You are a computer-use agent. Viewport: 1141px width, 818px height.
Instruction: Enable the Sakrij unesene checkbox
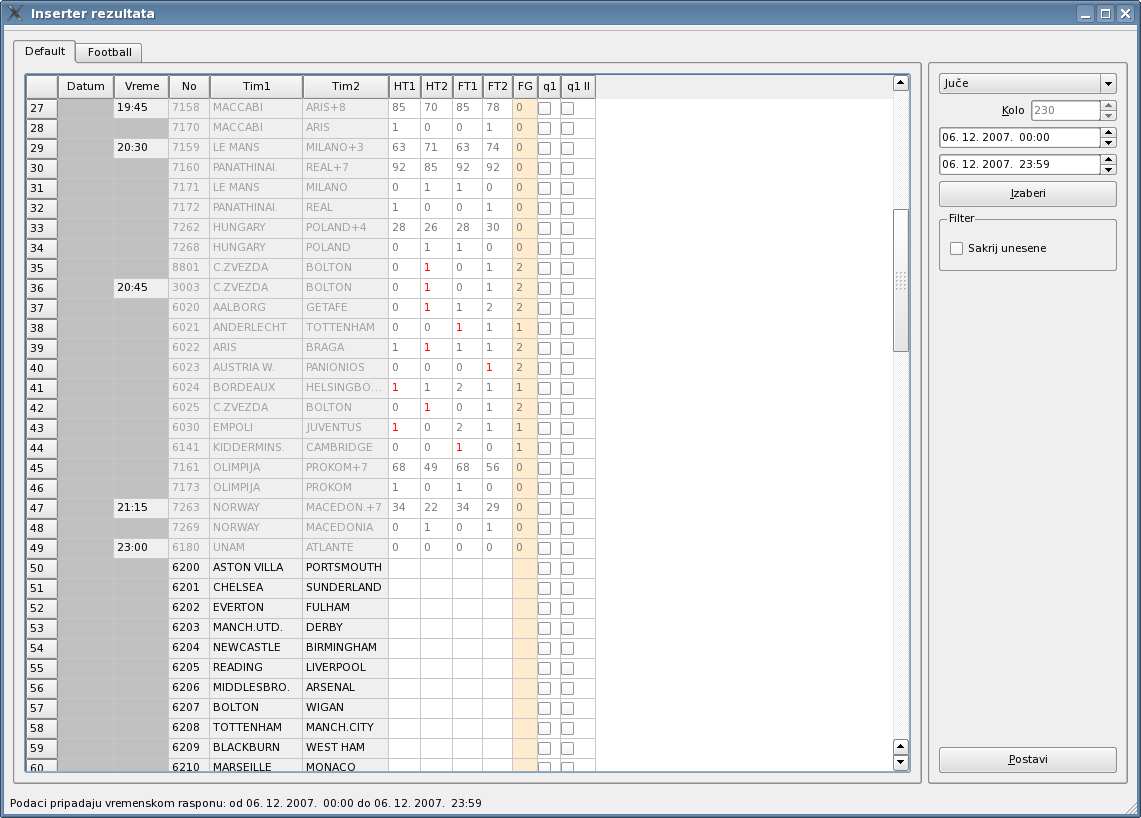(x=957, y=248)
